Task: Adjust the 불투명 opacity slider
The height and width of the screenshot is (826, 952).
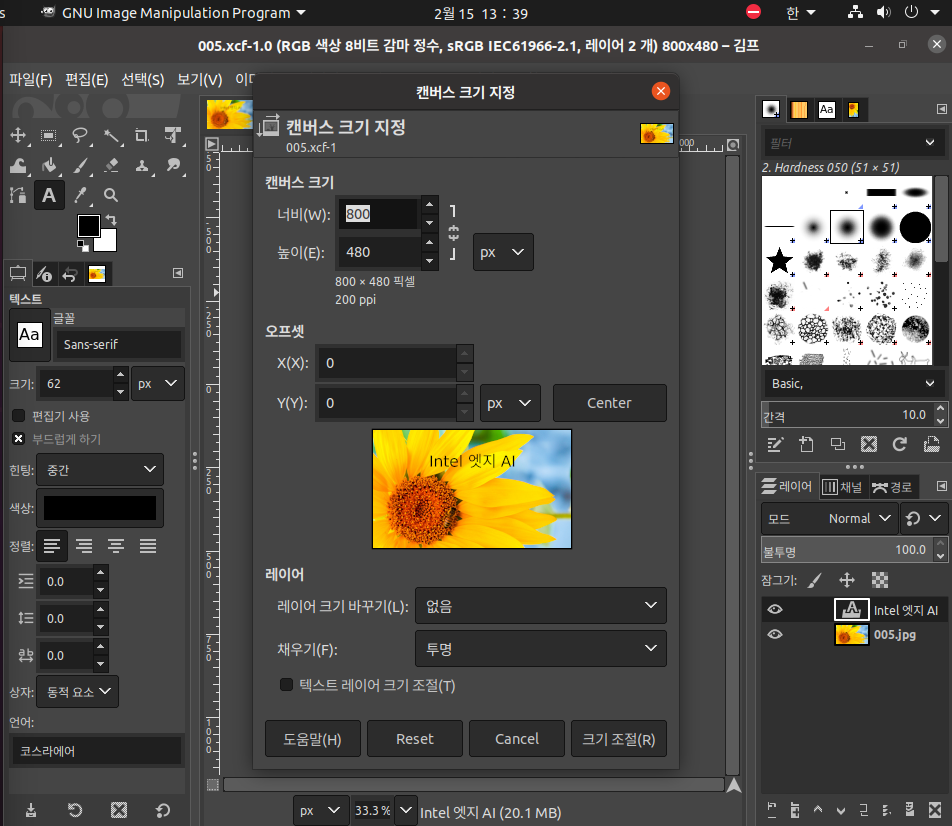Action: 847,550
